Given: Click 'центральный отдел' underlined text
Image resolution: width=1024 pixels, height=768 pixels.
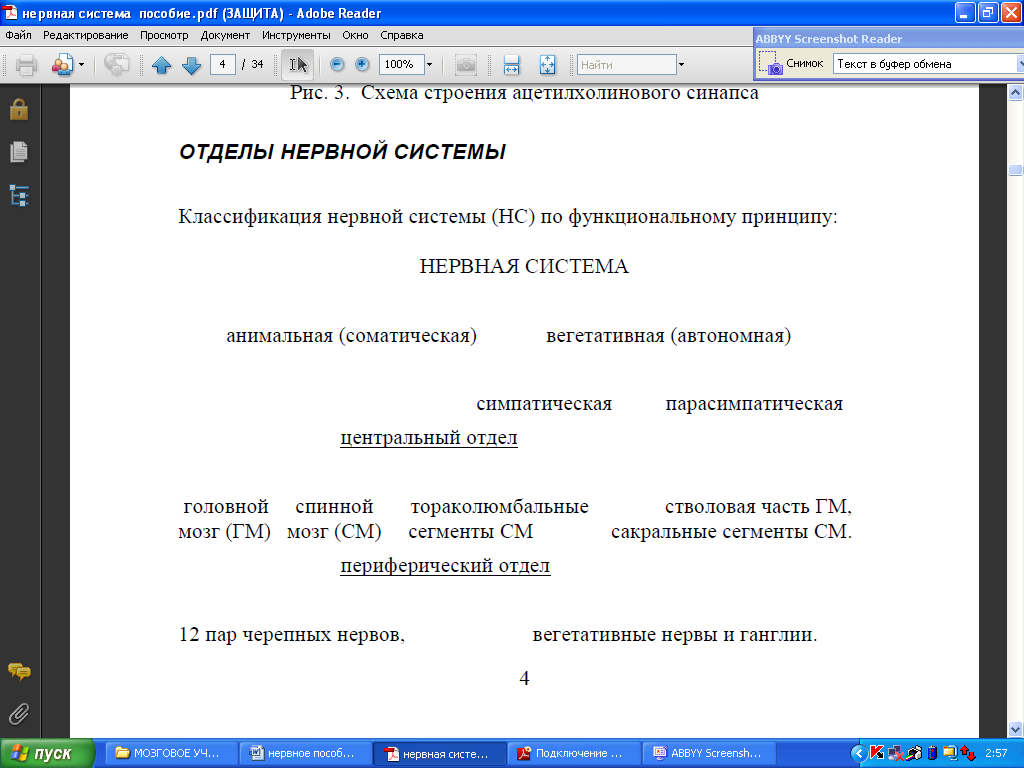Looking at the screenshot, I should pyautogui.click(x=429, y=437).
